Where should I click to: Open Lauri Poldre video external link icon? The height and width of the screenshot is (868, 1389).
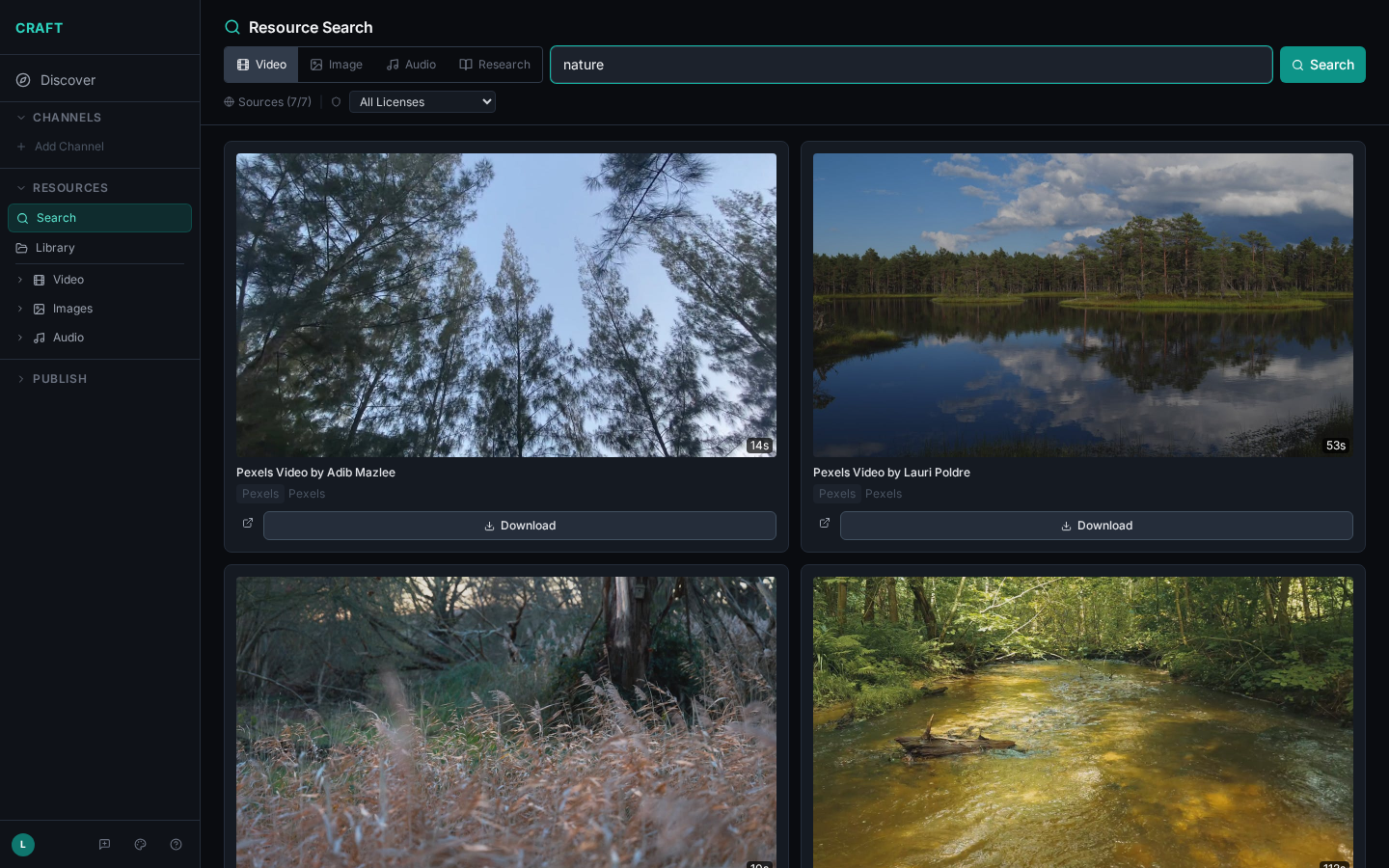click(825, 524)
